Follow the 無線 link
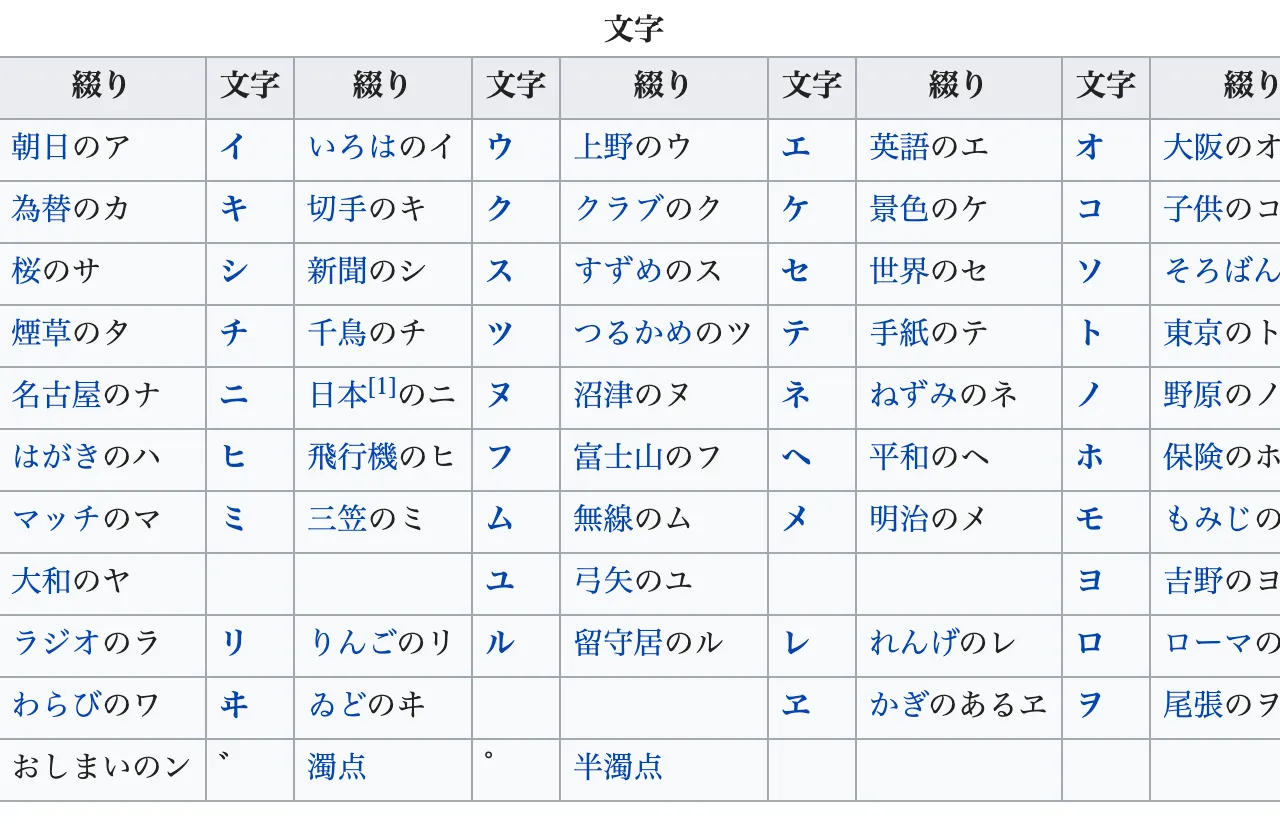The image size is (1280, 826). [x=604, y=519]
